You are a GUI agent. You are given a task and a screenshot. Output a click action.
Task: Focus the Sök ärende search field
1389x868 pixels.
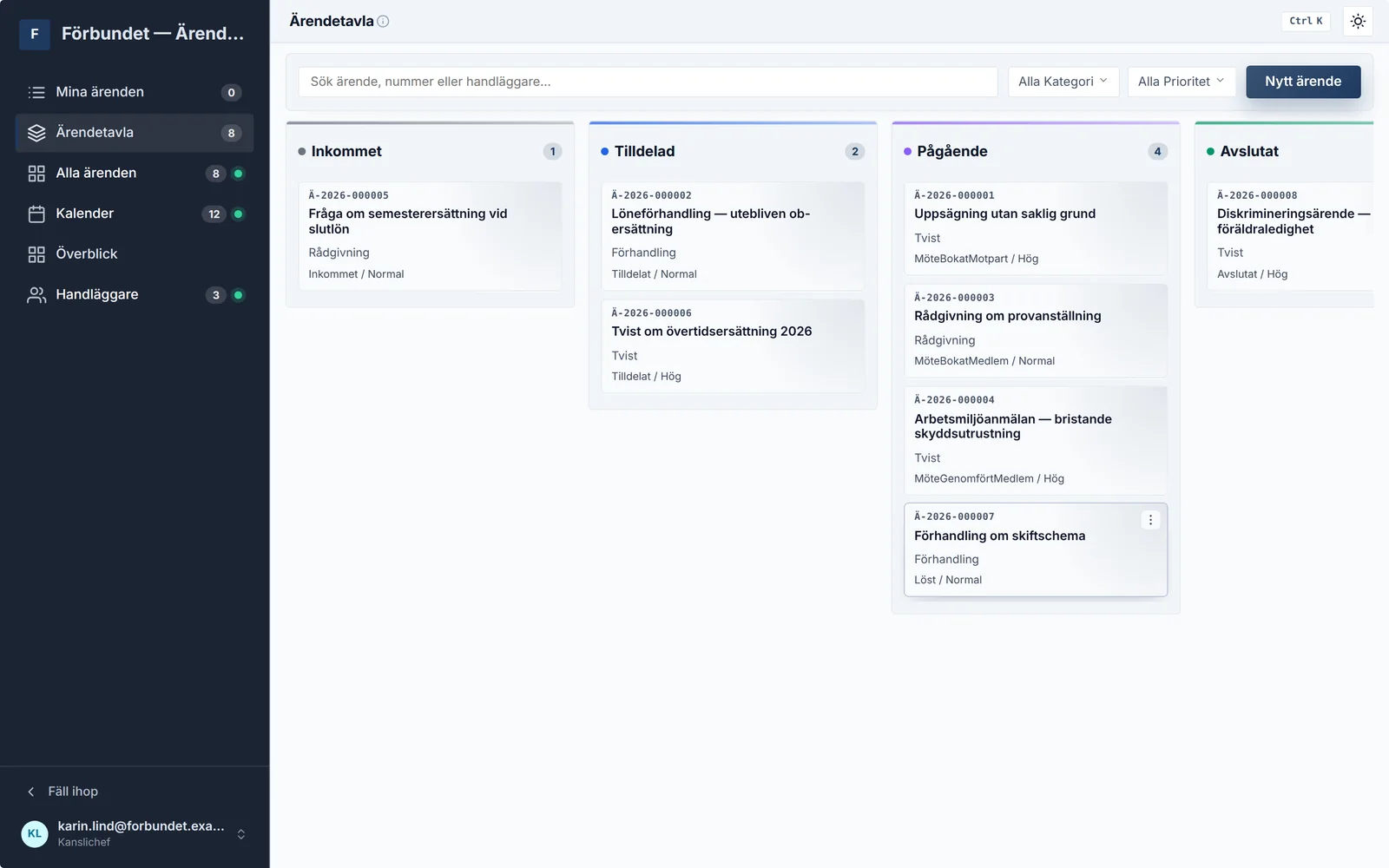pyautogui.click(x=648, y=82)
